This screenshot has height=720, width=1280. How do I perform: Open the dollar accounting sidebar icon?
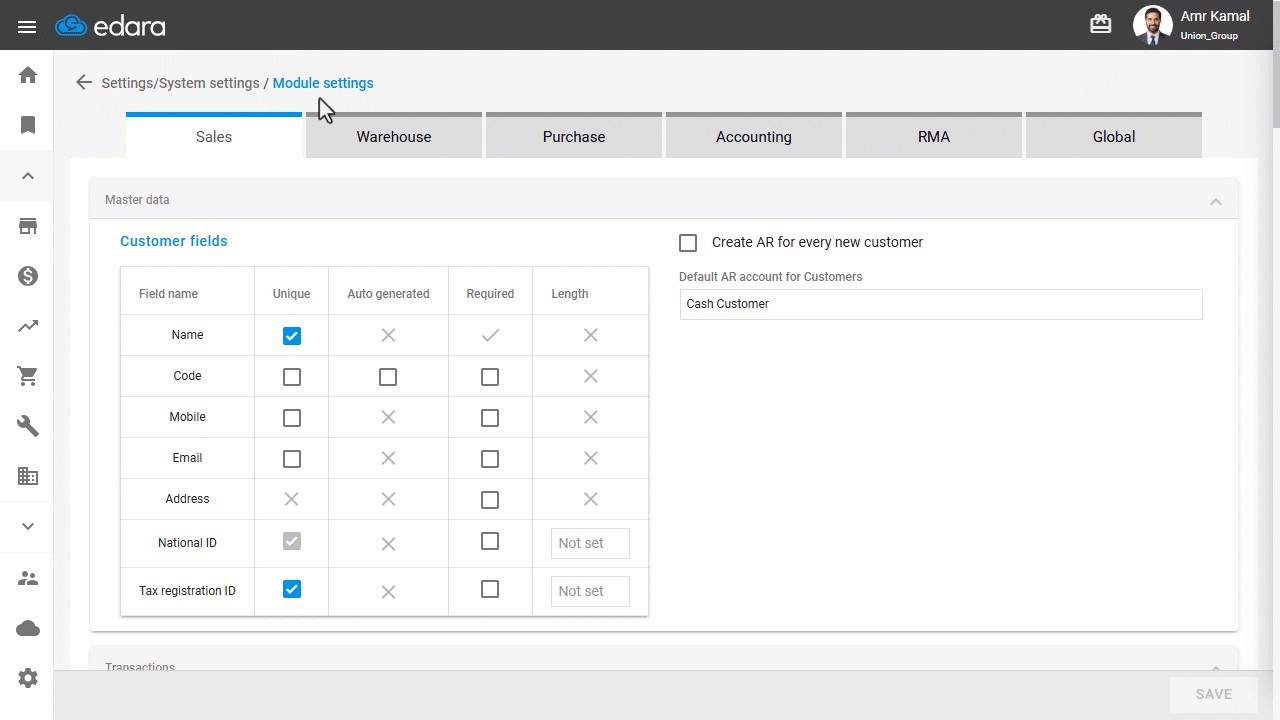(x=28, y=276)
